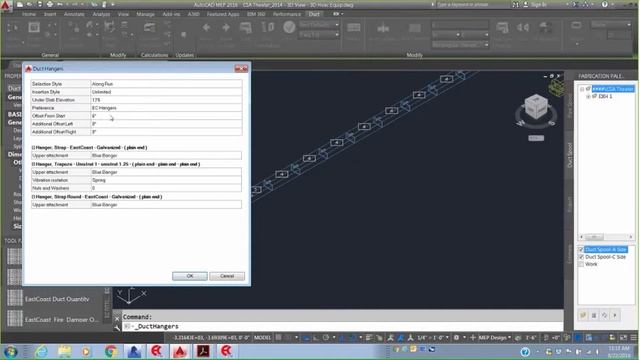The height and width of the screenshot is (360, 640).
Task: Toggle the Work checkbox
Action: pyautogui.click(x=581, y=264)
